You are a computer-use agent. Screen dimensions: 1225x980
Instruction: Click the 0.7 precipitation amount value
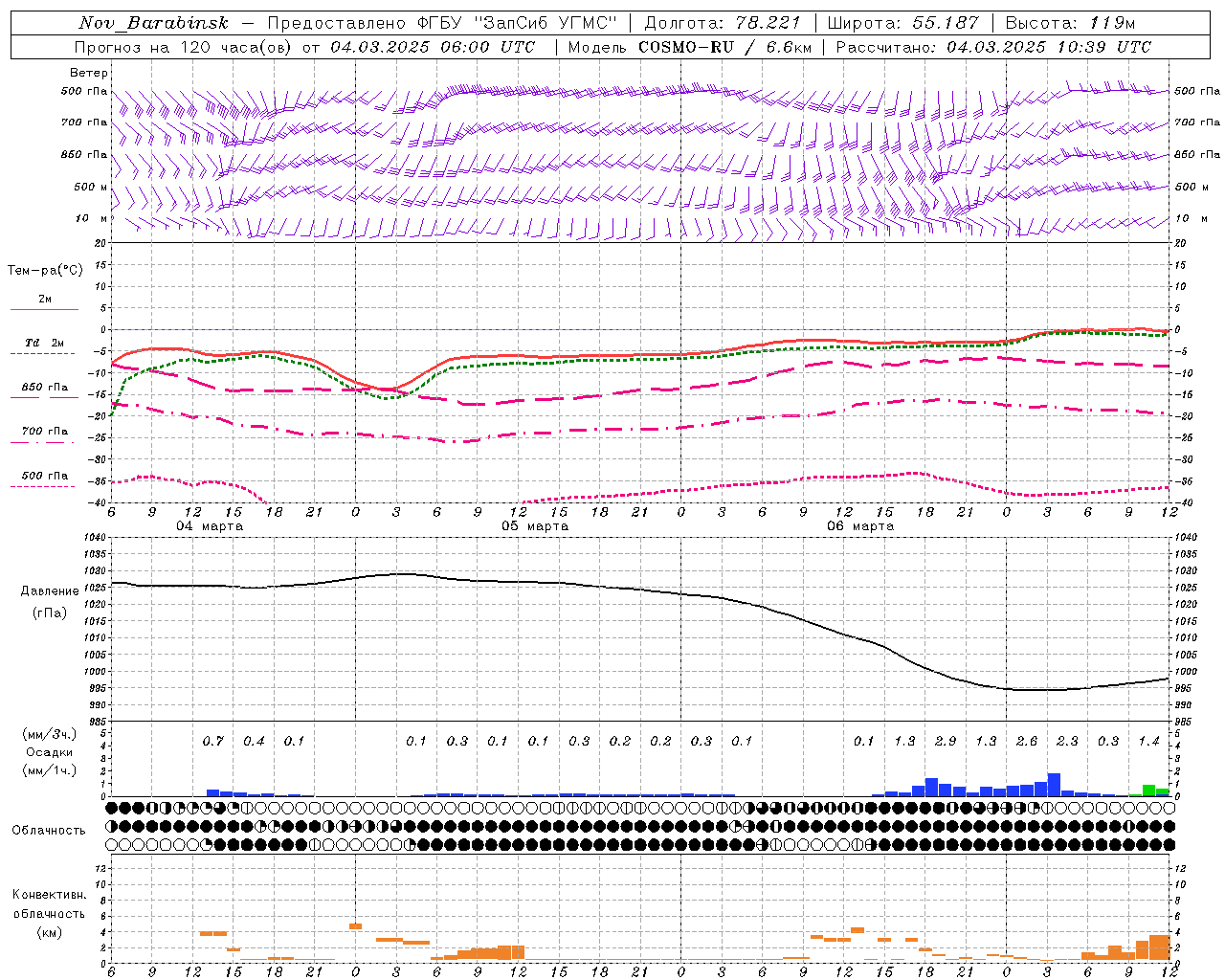[212, 741]
